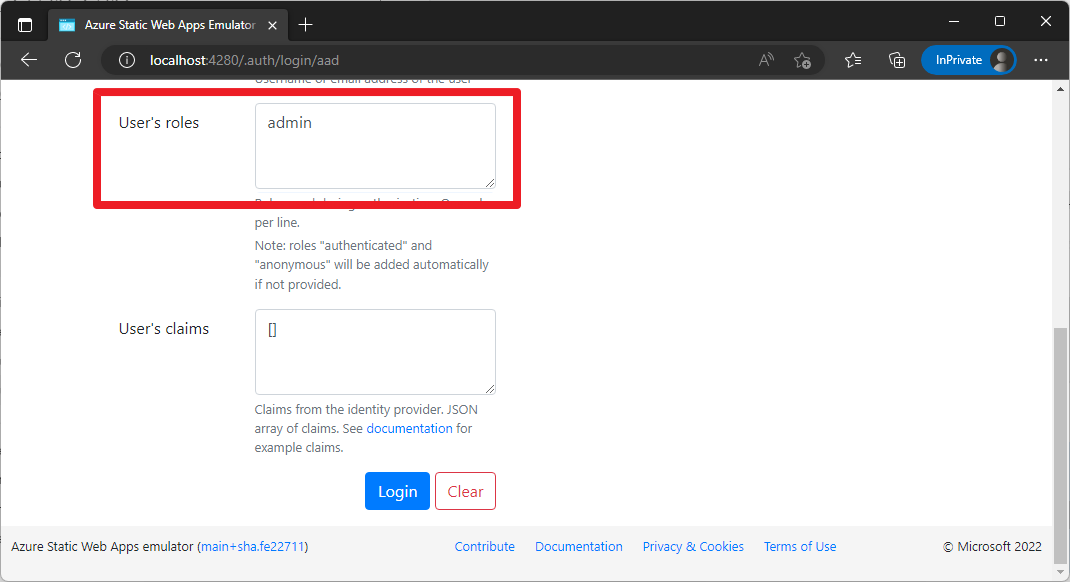The height and width of the screenshot is (582, 1070).
Task: Go back using the browser back arrow
Action: click(x=29, y=60)
